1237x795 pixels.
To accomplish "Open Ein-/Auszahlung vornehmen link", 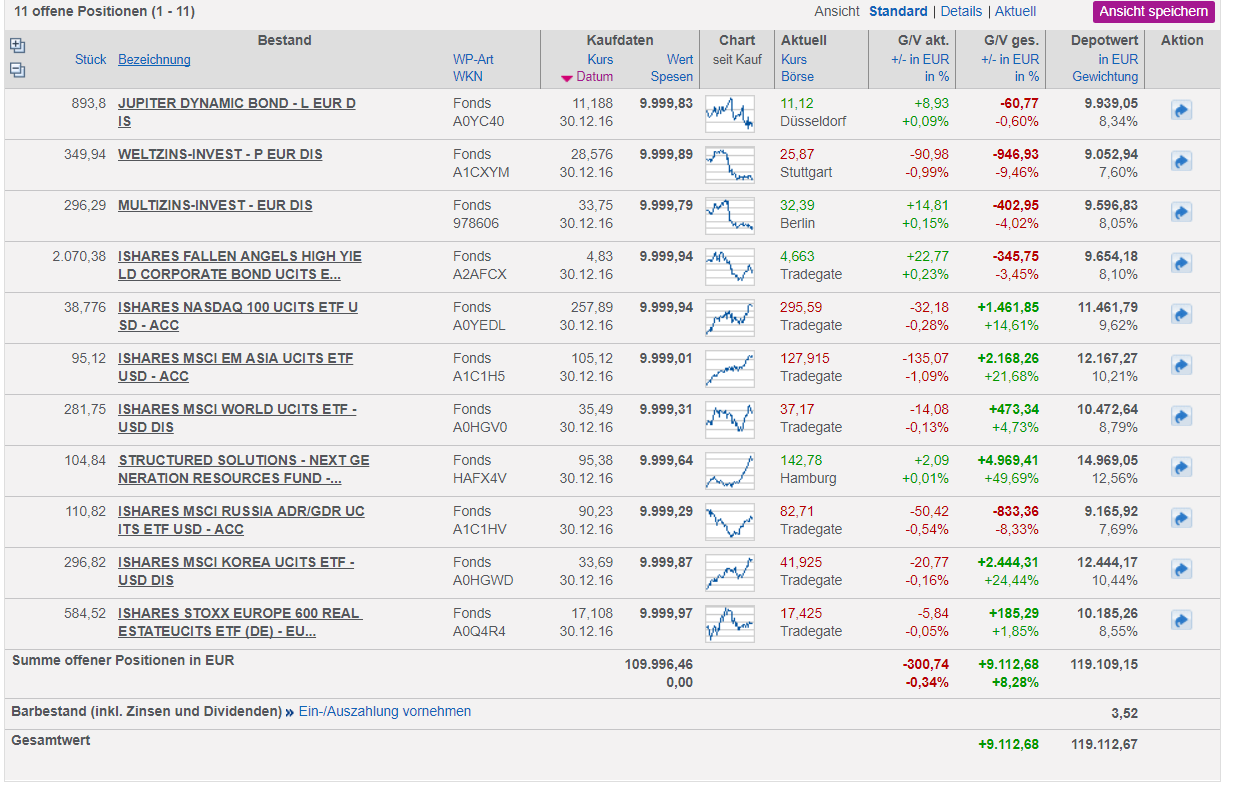I will (x=384, y=711).
